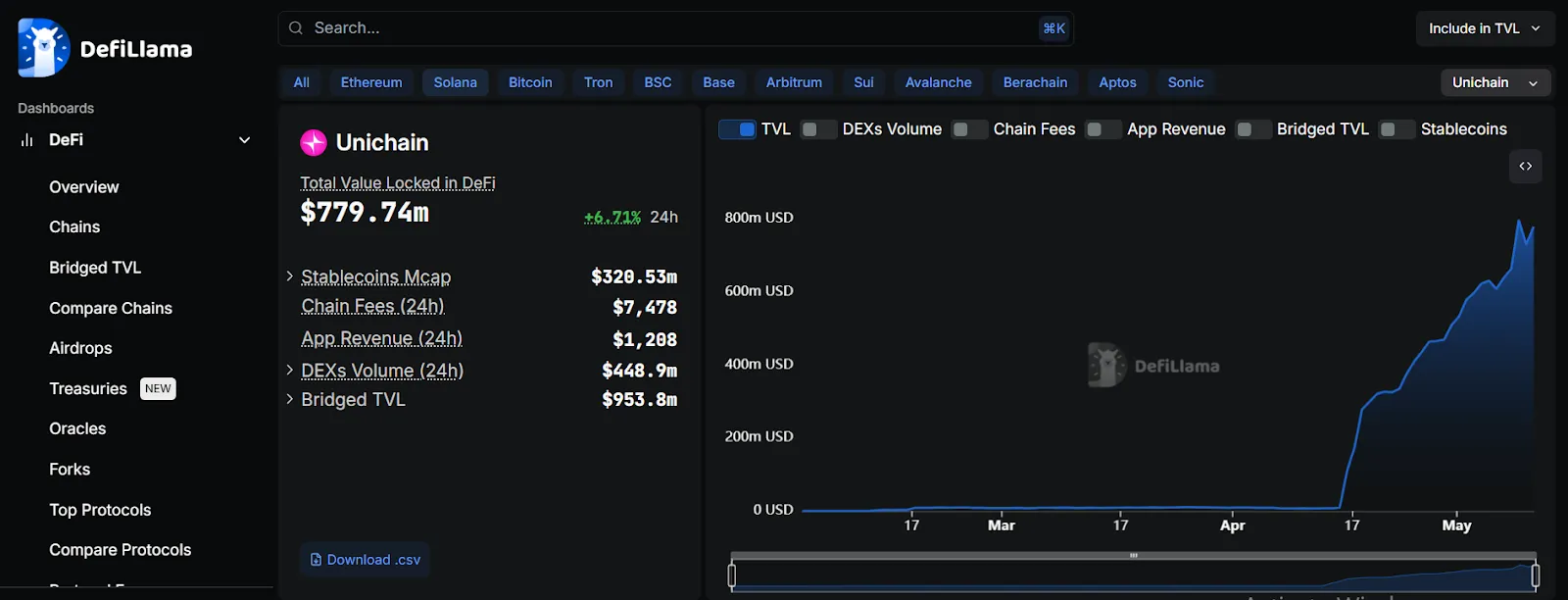The image size is (1568, 600).
Task: Select the Tron chain tab
Action: (x=599, y=82)
